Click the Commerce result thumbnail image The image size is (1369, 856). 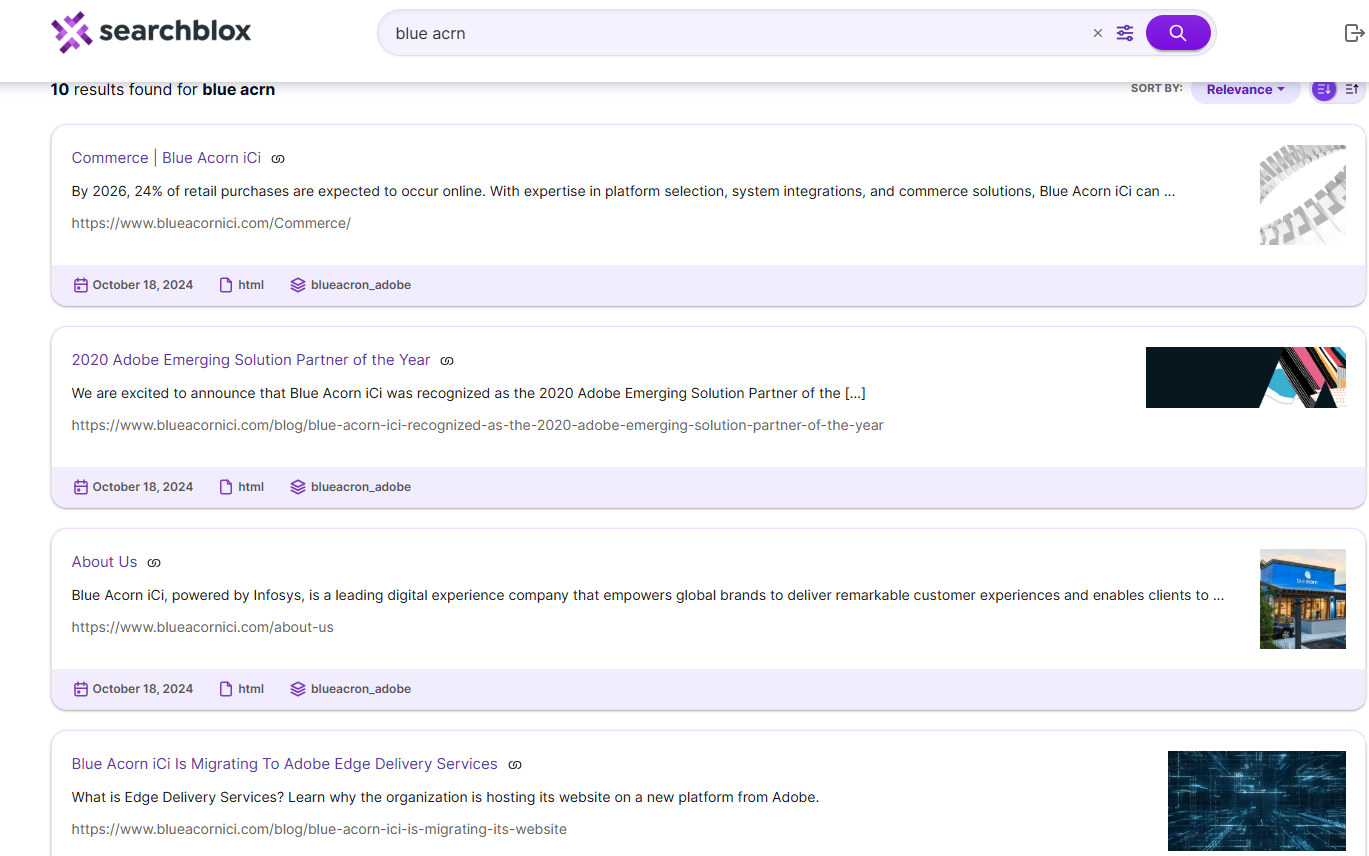pyautogui.click(x=1303, y=195)
